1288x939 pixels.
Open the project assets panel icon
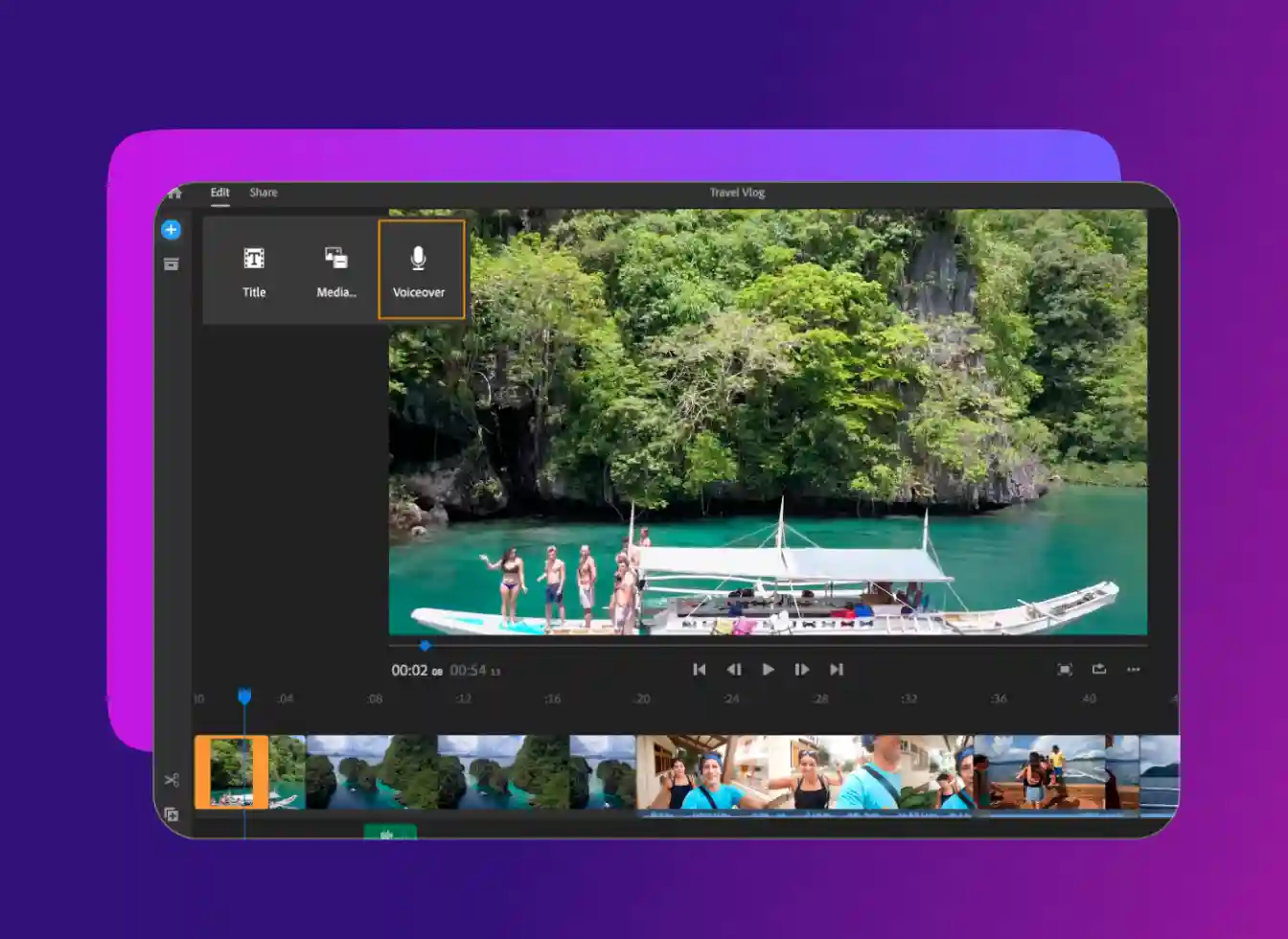tap(172, 263)
